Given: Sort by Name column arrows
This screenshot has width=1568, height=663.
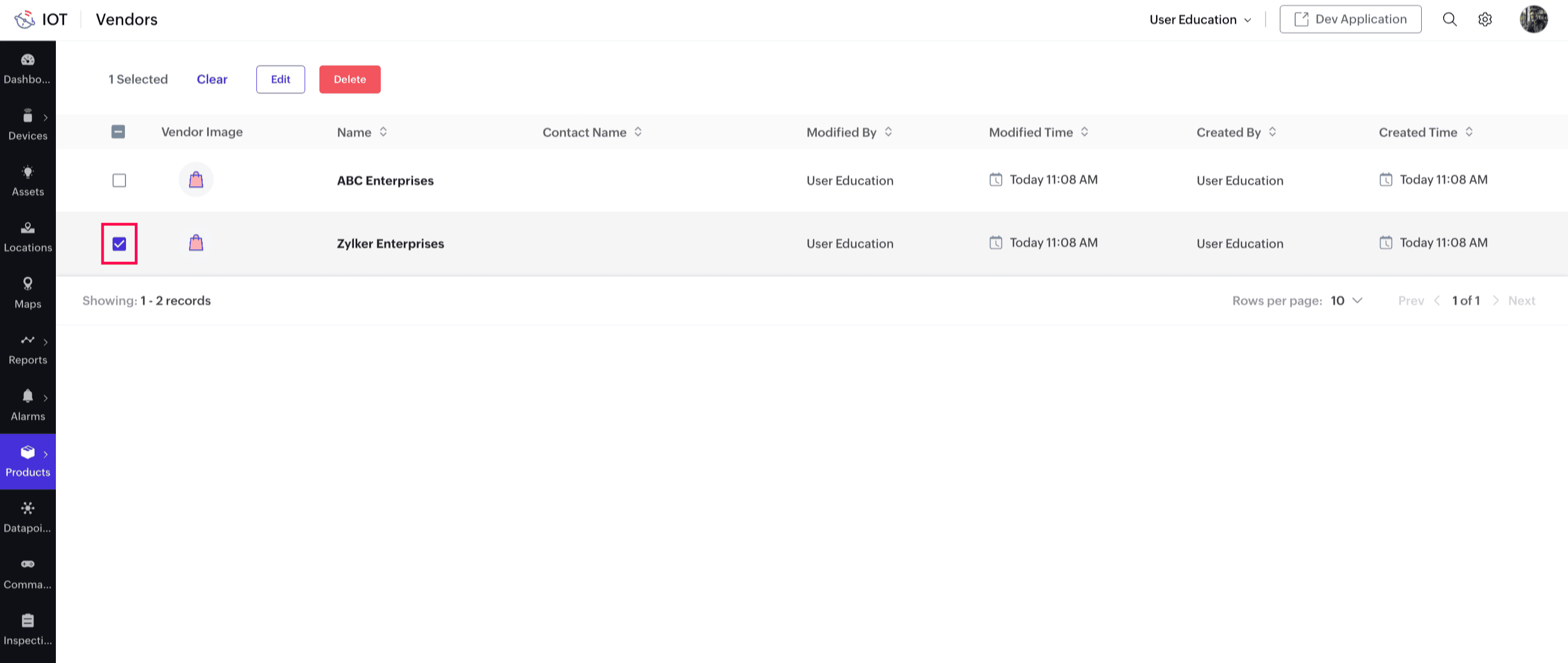Looking at the screenshot, I should (x=383, y=132).
